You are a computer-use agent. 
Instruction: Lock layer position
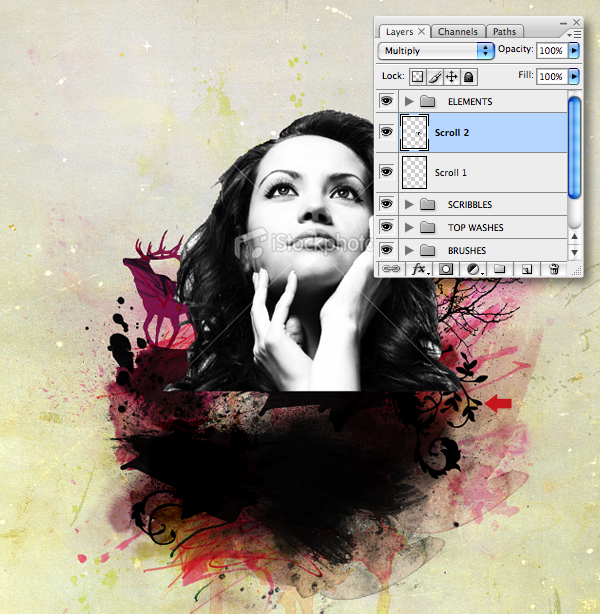452,77
